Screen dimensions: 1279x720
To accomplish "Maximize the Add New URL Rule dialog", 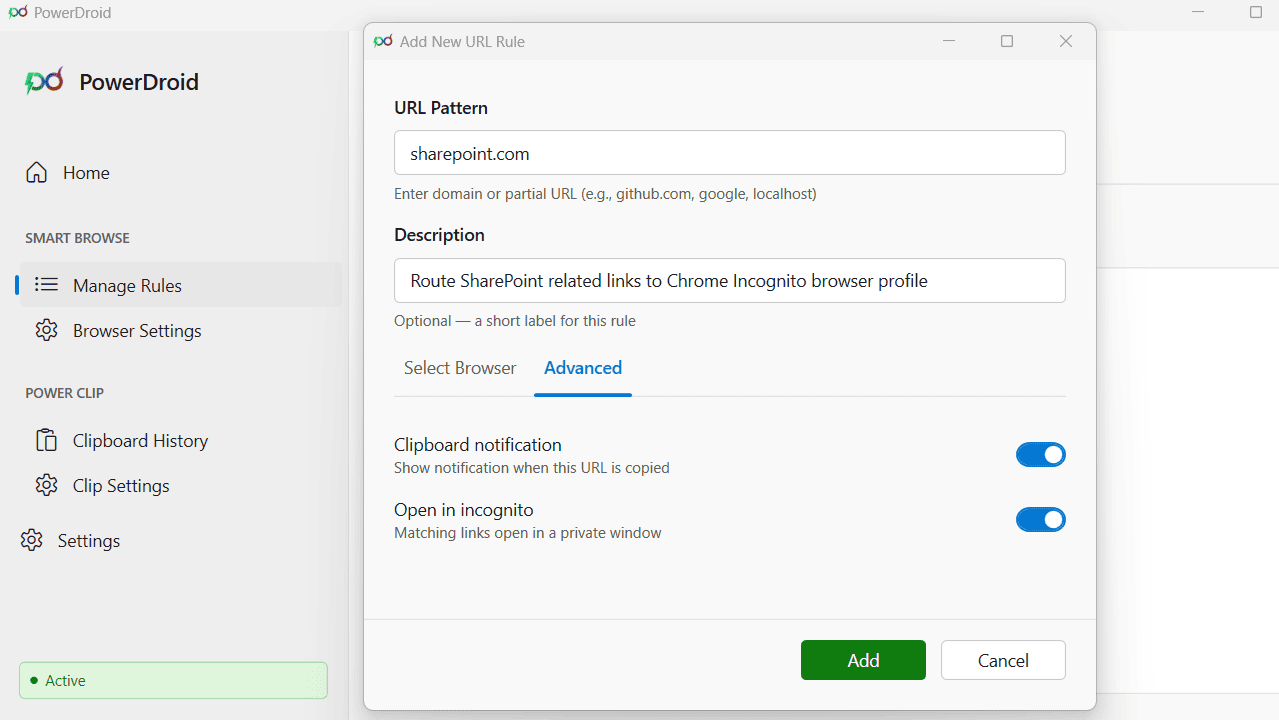I will coord(1007,41).
